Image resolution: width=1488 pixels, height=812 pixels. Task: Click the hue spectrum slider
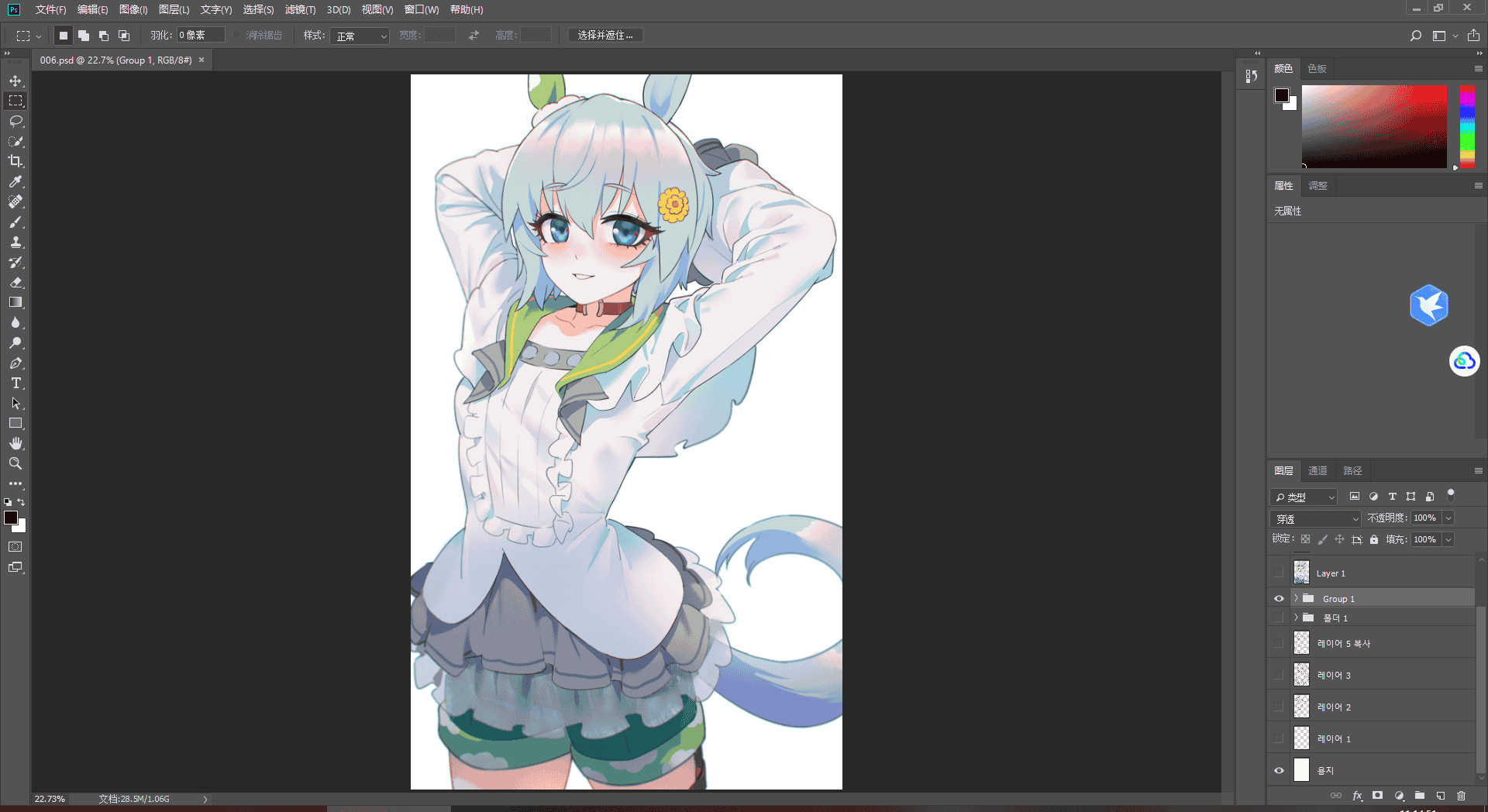[1467, 126]
